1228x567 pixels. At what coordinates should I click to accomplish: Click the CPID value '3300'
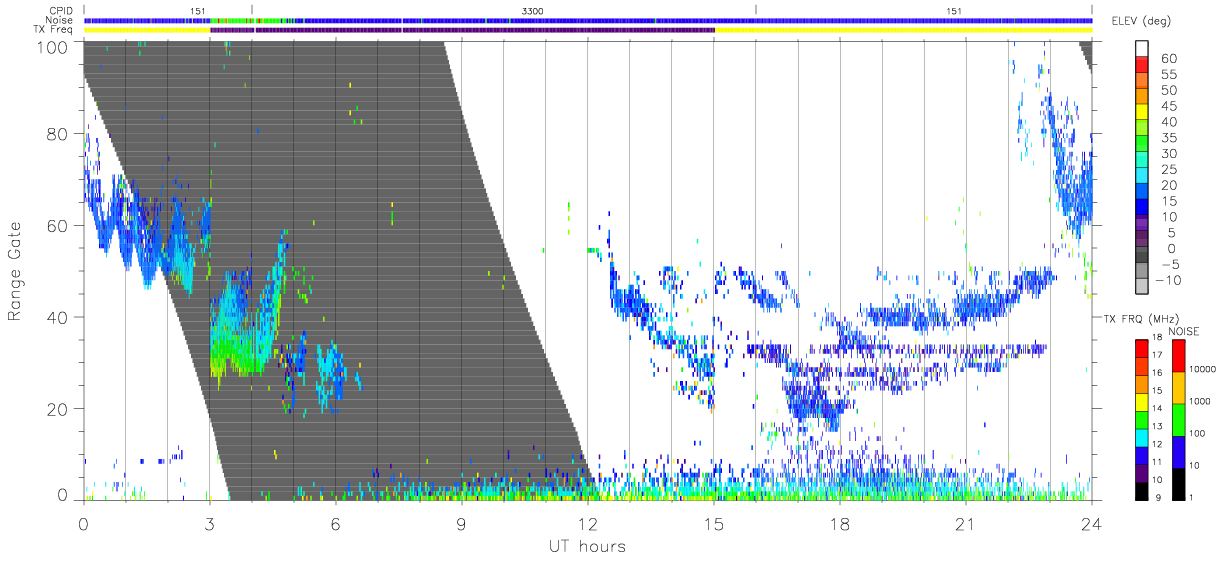point(533,11)
